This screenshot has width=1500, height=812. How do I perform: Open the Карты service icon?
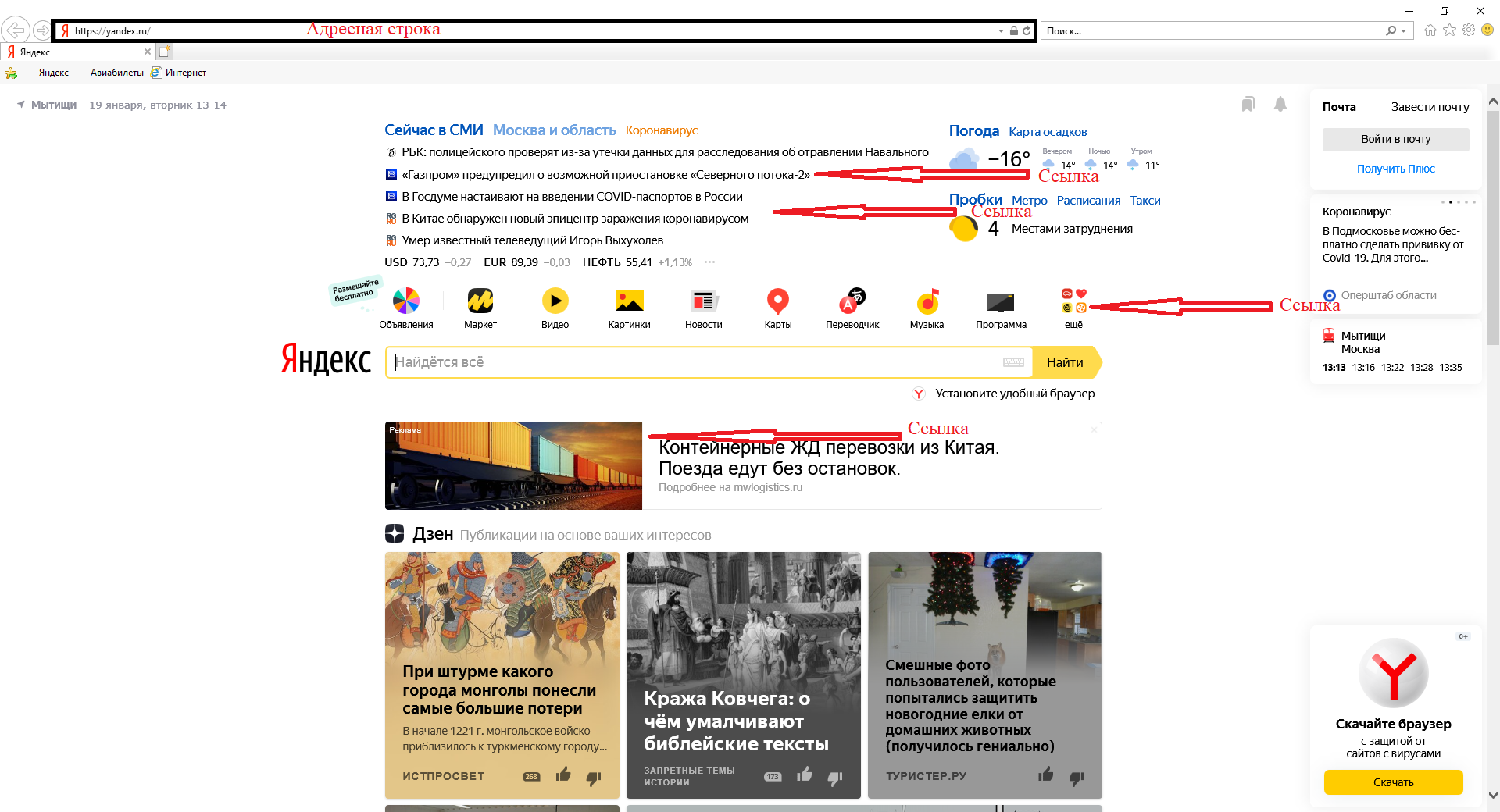pos(777,301)
